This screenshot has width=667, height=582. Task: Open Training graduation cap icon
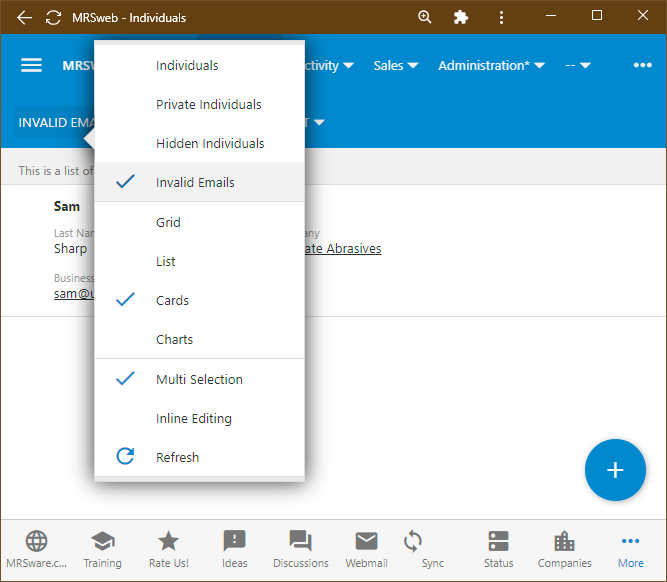pyautogui.click(x=103, y=541)
